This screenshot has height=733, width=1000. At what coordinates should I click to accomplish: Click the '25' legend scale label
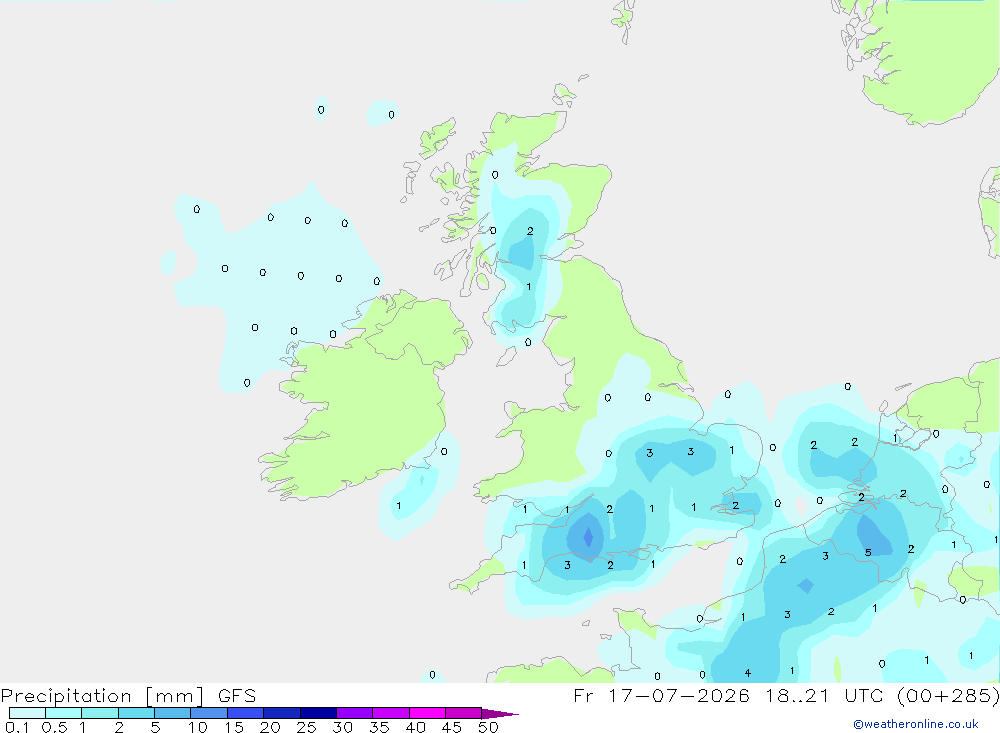(306, 727)
